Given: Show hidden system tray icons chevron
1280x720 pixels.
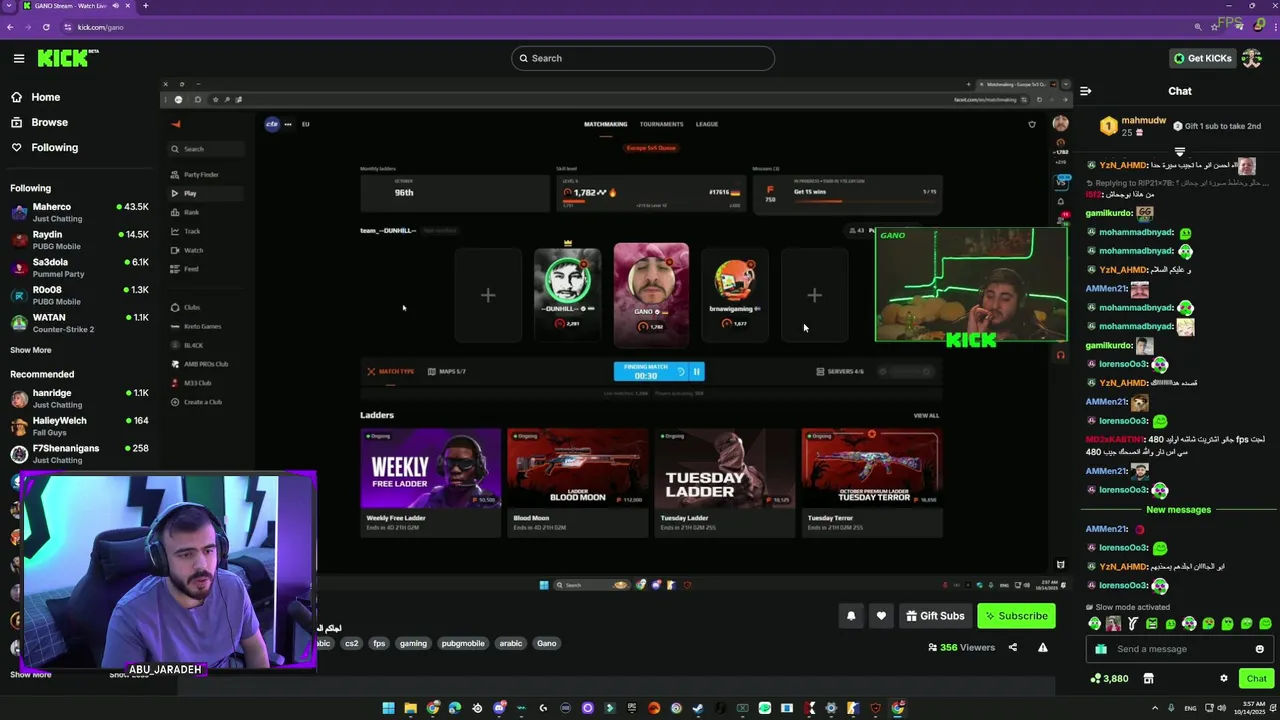Looking at the screenshot, I should pyautogui.click(x=1155, y=708).
